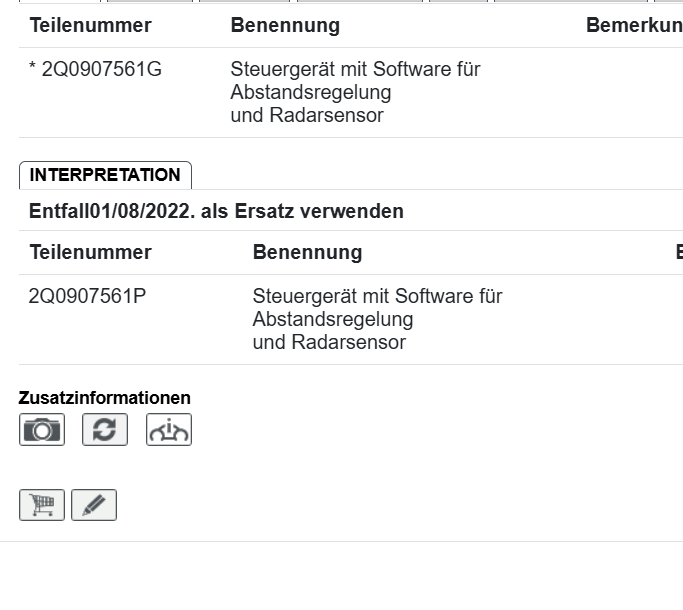Click 'Abstandsregelung' in the first part description

(311, 92)
